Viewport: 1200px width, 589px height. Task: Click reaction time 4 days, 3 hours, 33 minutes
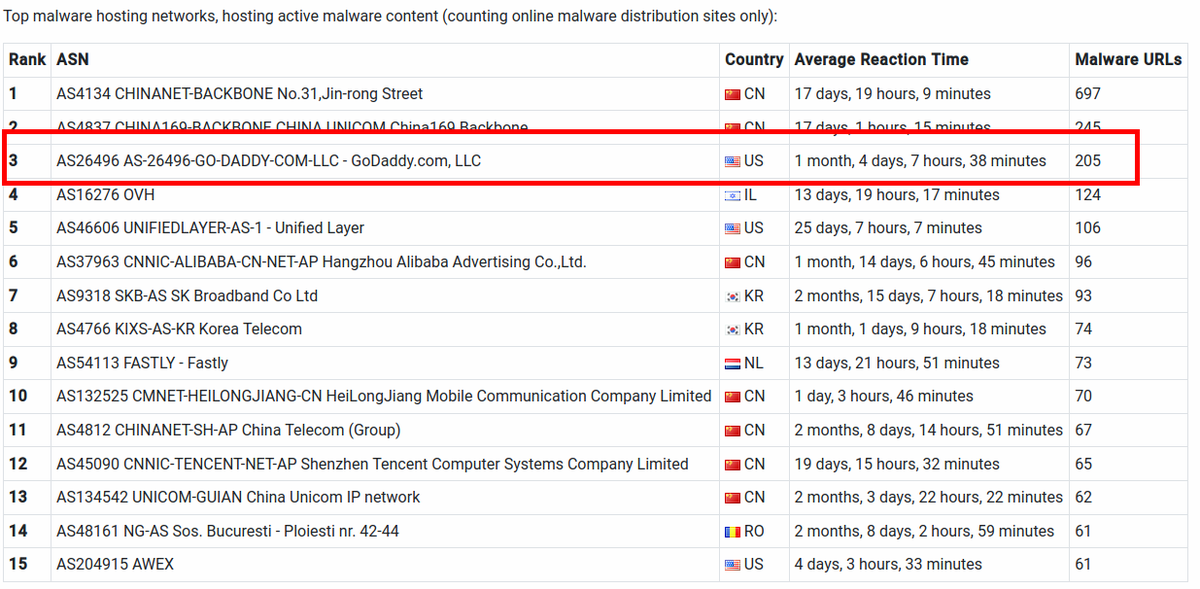tap(889, 565)
